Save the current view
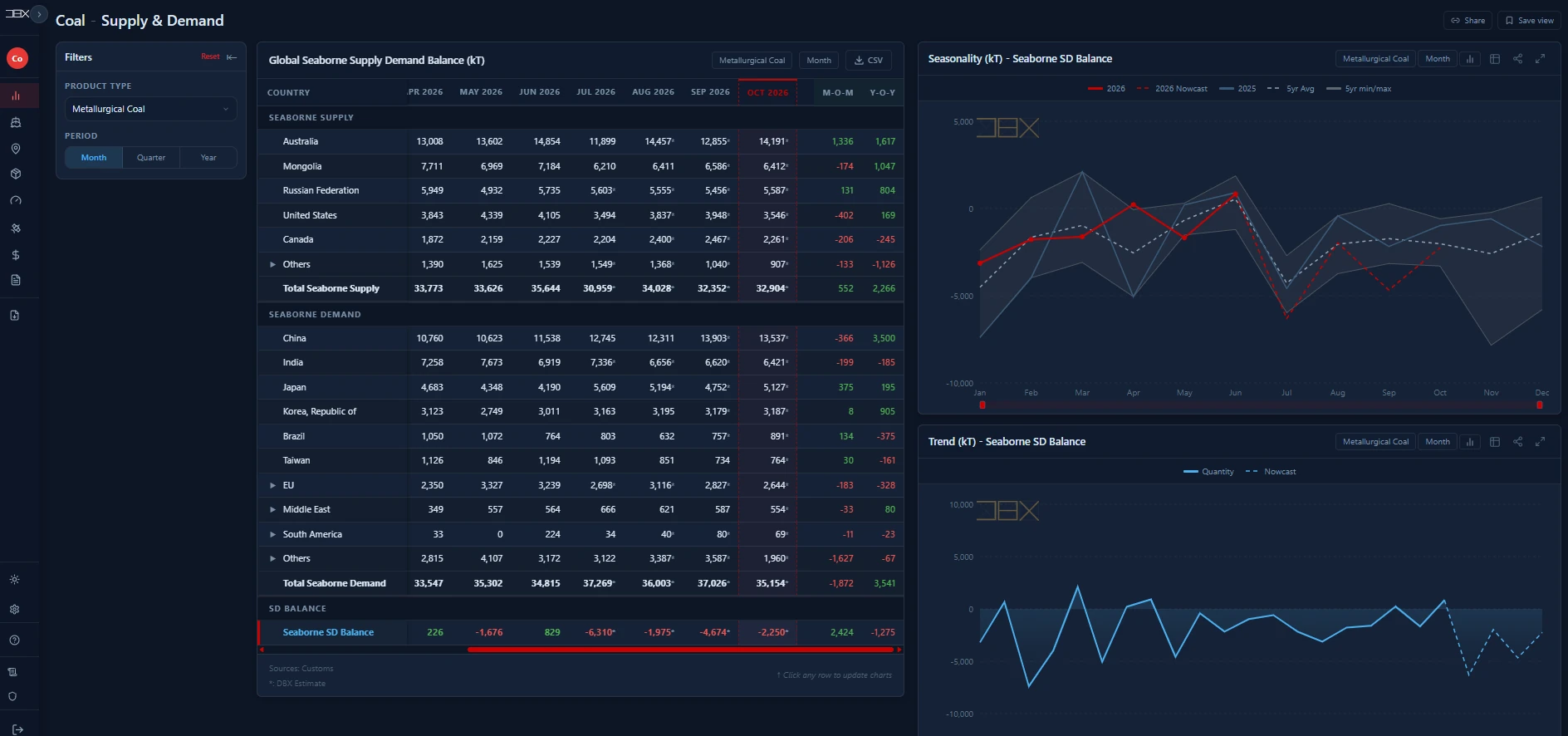The height and width of the screenshot is (736, 1568). (1529, 21)
